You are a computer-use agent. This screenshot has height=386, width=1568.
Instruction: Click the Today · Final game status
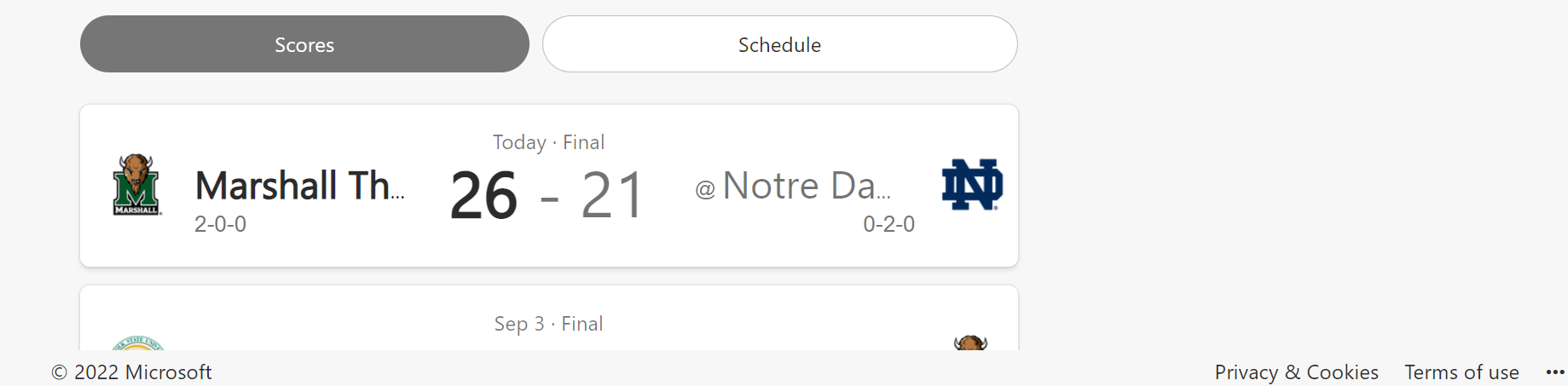click(548, 142)
